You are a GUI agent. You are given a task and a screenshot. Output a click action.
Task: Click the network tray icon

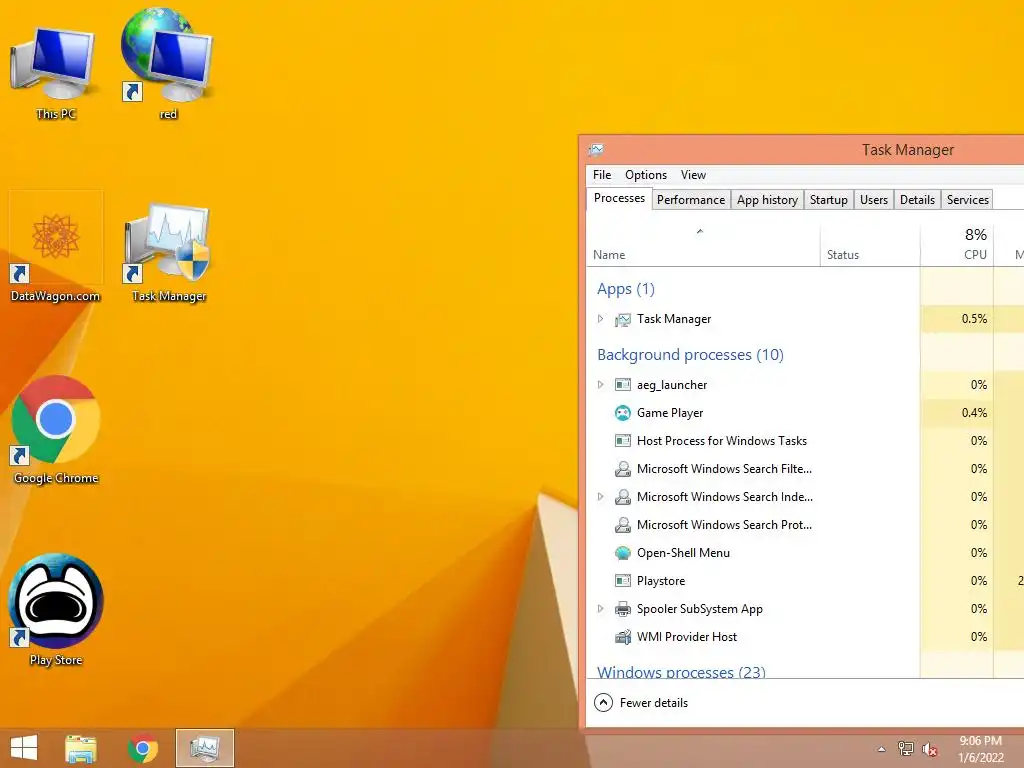click(x=906, y=748)
